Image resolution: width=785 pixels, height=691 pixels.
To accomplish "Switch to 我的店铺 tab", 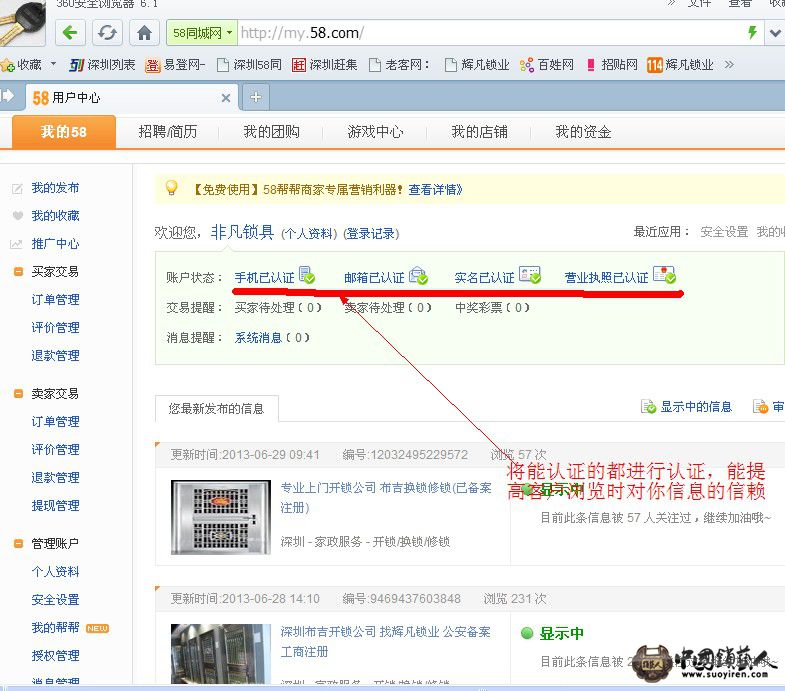I will click(479, 132).
